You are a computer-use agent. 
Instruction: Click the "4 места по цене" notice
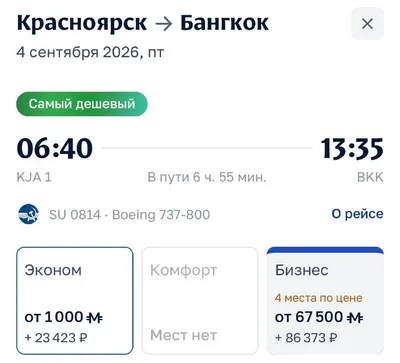tap(319, 298)
